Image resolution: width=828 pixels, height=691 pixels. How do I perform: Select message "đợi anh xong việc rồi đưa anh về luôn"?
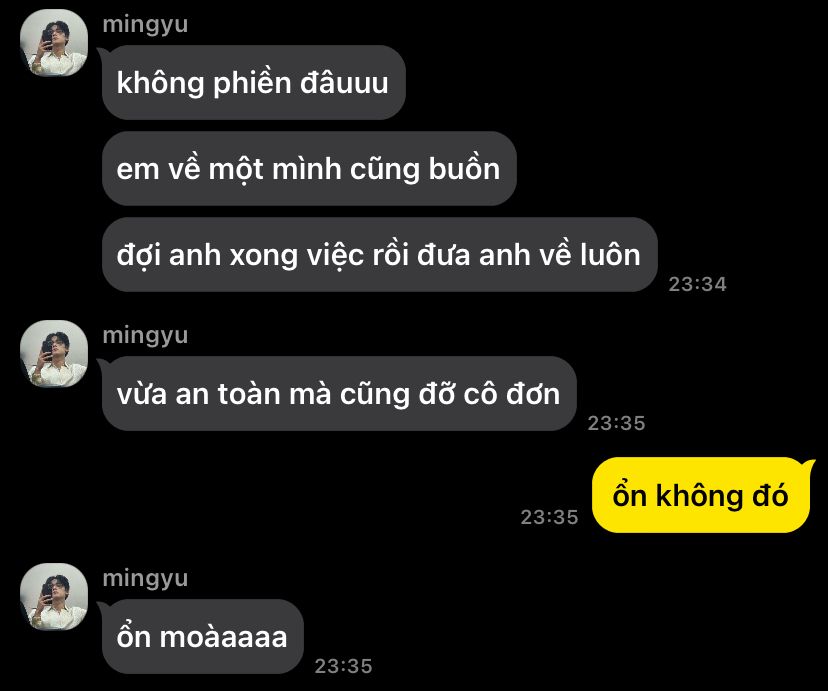(379, 254)
